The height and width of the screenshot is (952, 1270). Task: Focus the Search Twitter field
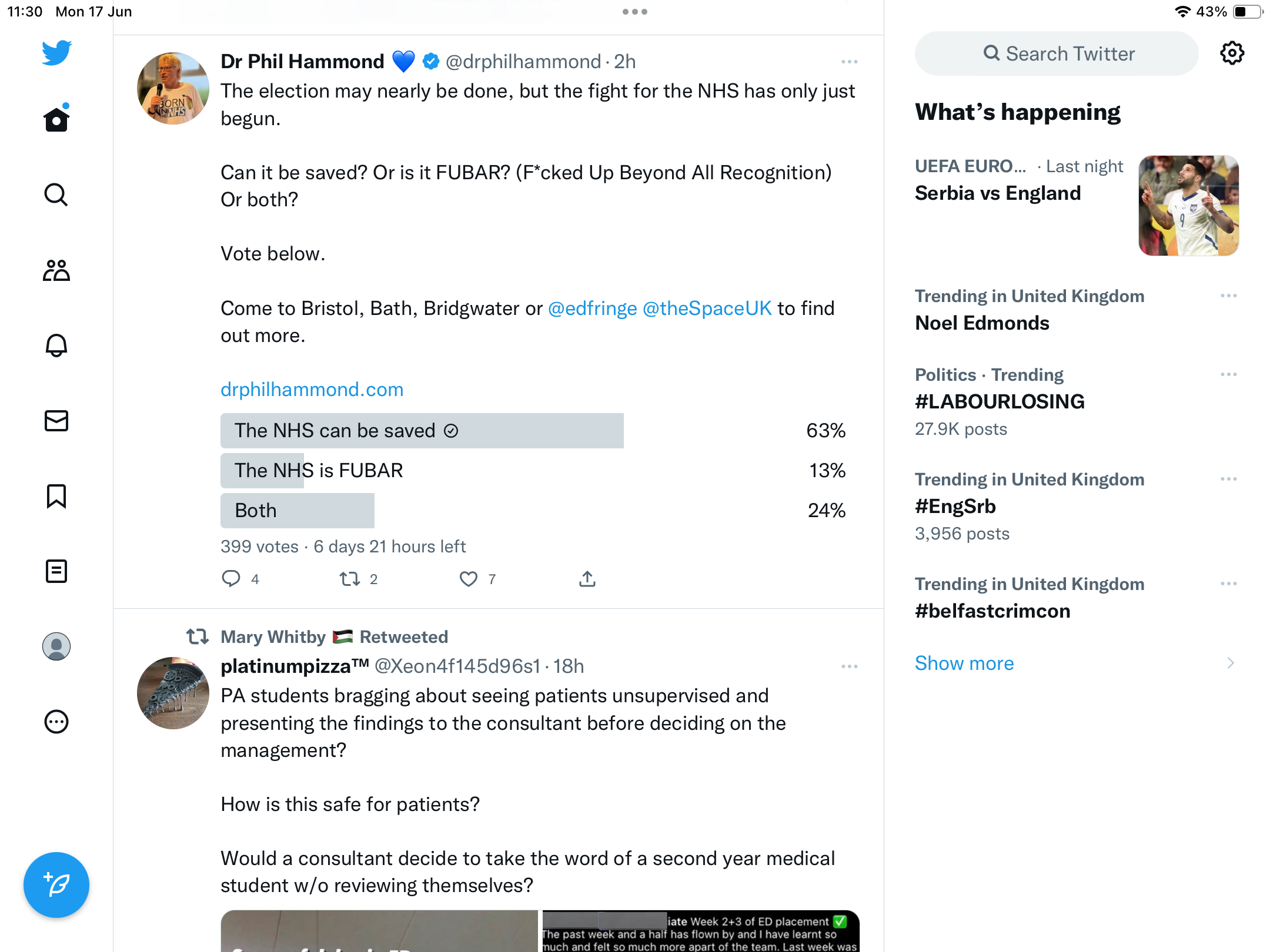point(1057,53)
